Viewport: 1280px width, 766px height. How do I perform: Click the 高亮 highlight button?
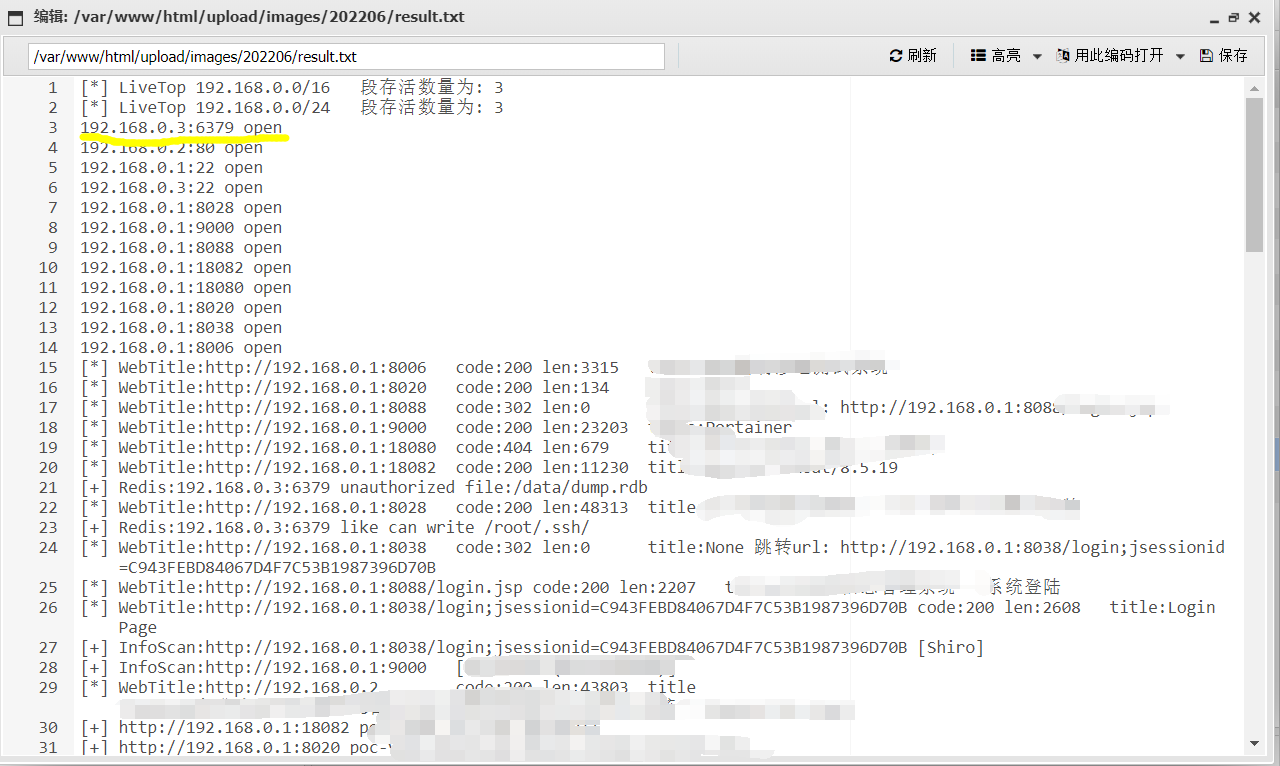(x=997, y=56)
